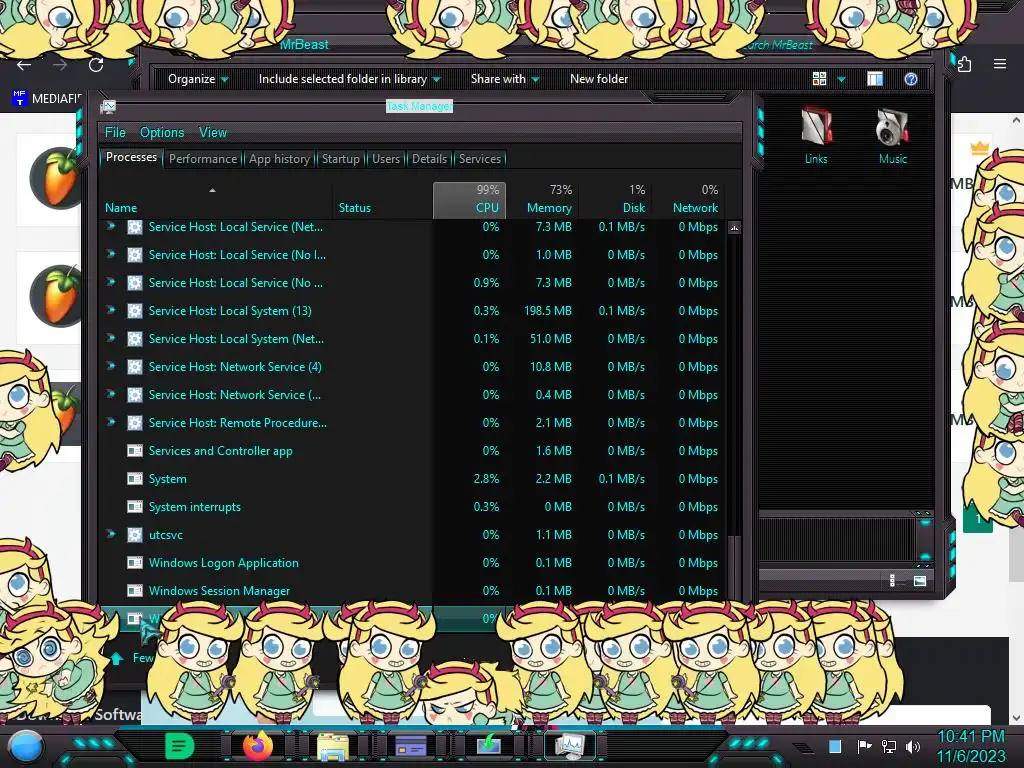Open Include selected folder in library dropdown
Image resolution: width=1024 pixels, height=768 pixels.
349,79
